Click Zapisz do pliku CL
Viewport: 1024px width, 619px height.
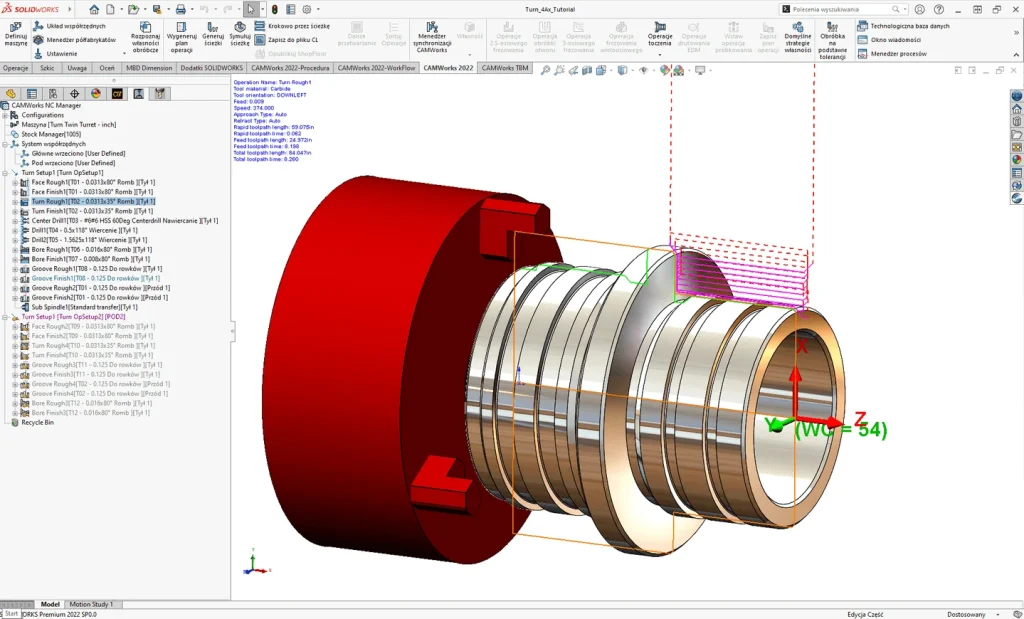[x=286, y=40]
